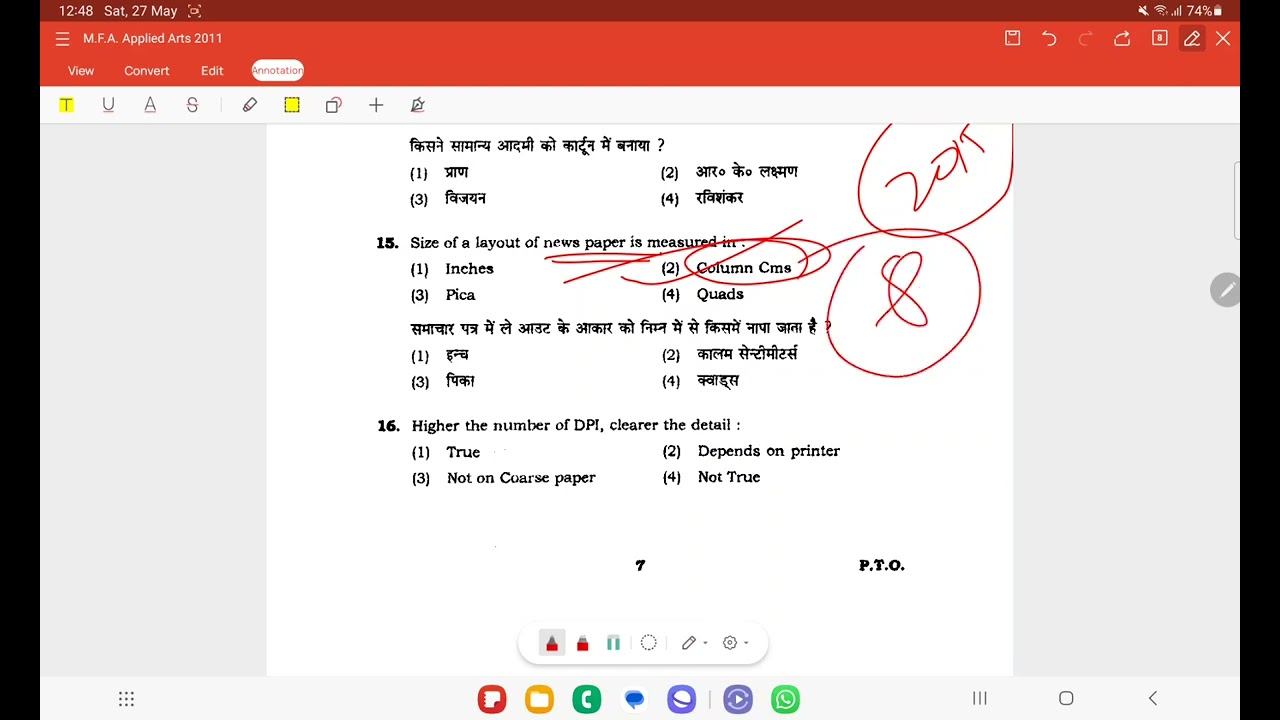Viewport: 1280px width, 720px height.
Task: Toggle the pen edit mode icon
Action: pyautogui.click(x=1192, y=38)
